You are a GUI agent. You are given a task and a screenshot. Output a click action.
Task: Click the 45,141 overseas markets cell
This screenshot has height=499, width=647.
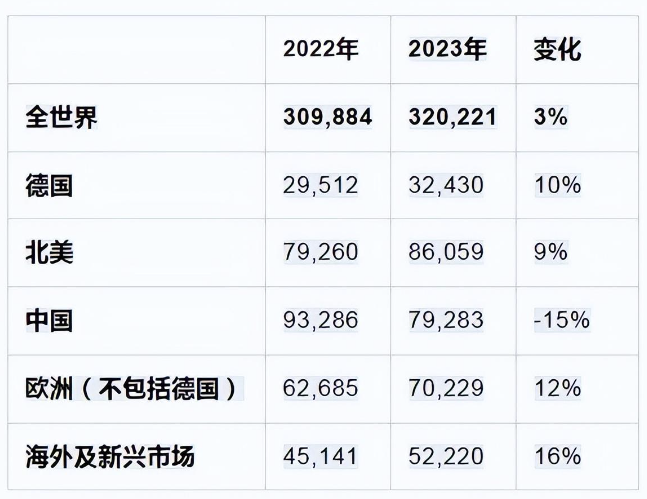click(321, 456)
